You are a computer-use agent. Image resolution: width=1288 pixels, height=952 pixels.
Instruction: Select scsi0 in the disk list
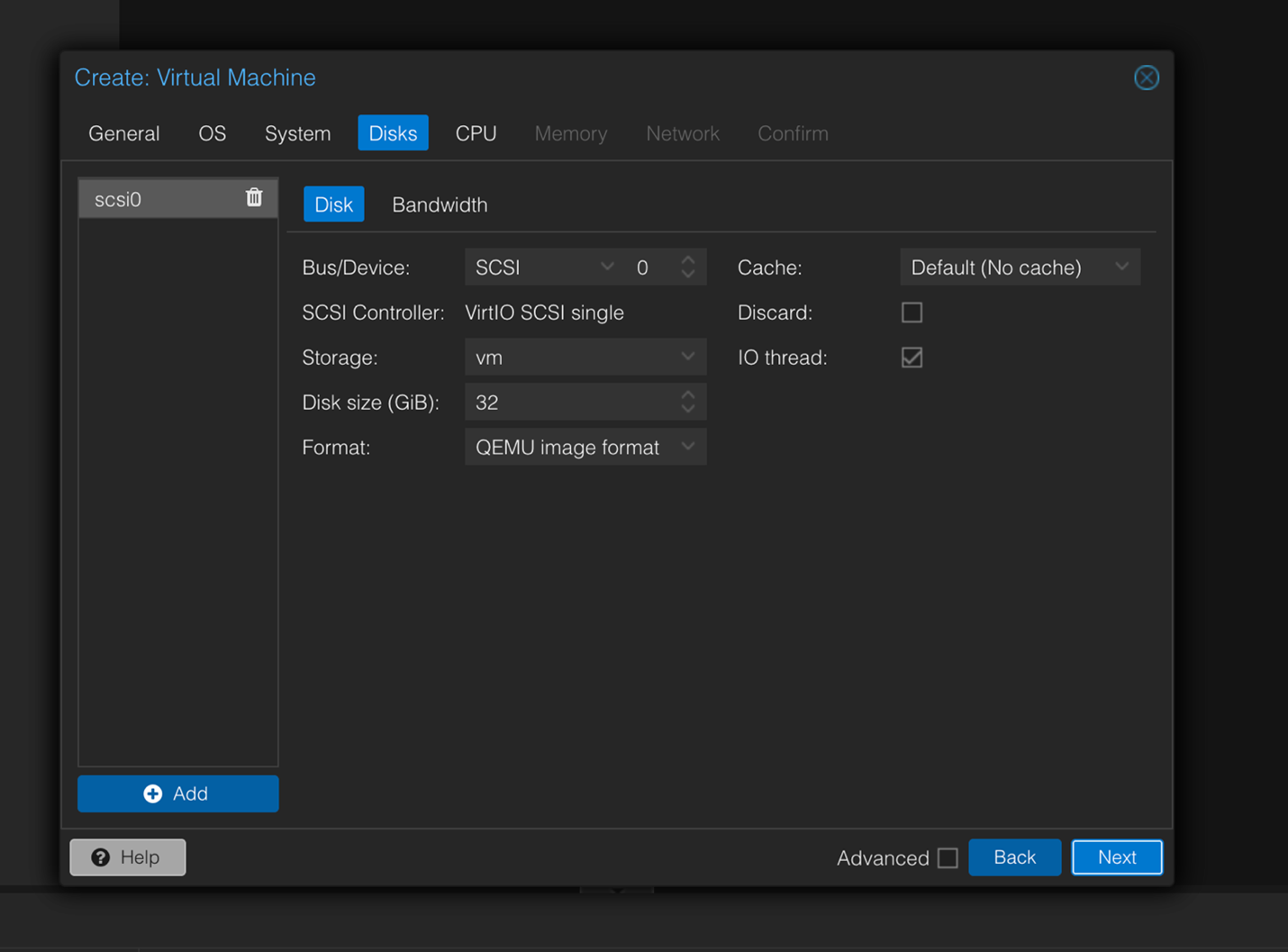153,199
